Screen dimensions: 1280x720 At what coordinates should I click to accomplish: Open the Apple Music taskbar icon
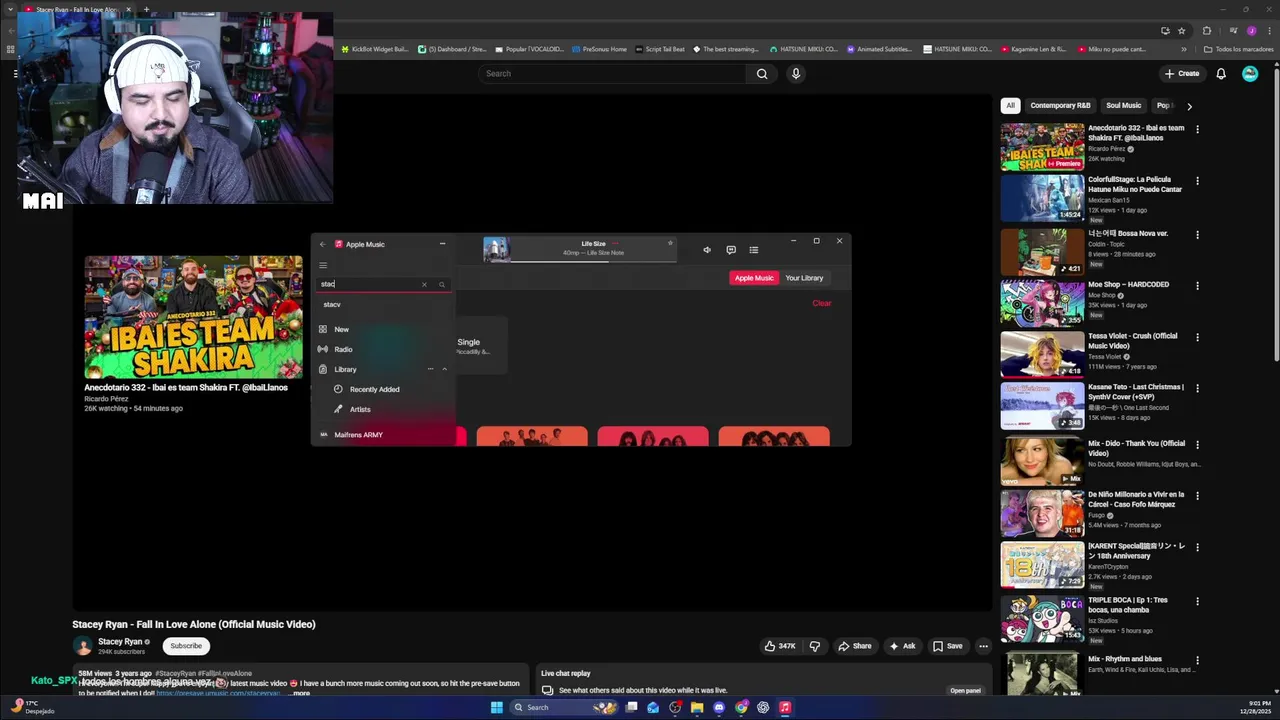[x=785, y=707]
